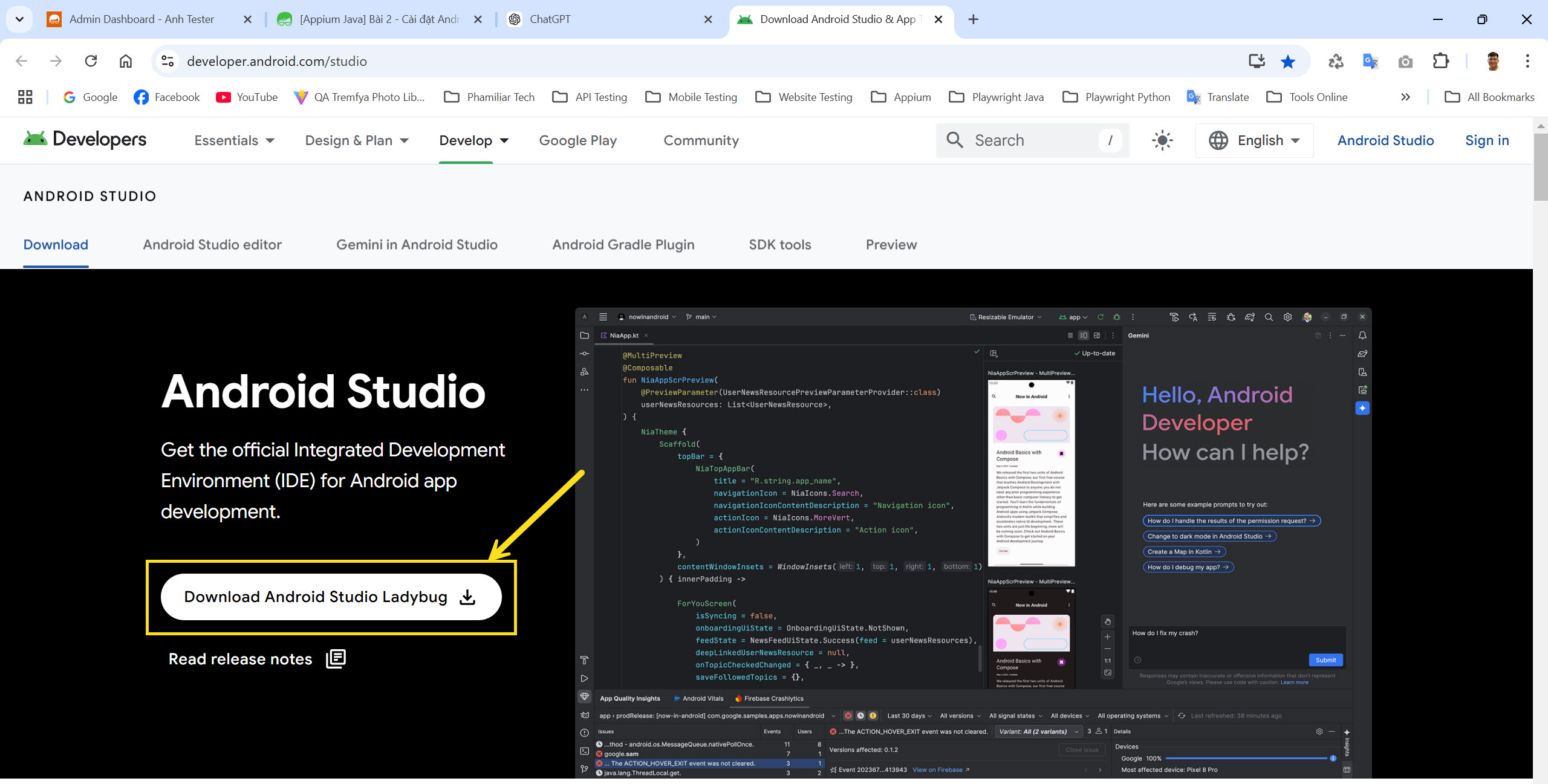Open the All Bookmarks folder
1548x784 pixels.
(1489, 97)
